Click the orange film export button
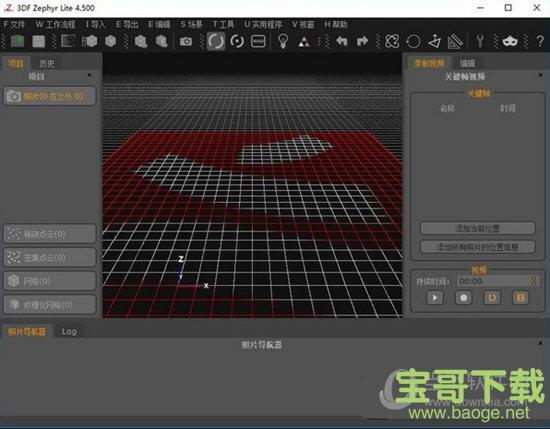The width and height of the screenshot is (550, 429). pos(521,298)
